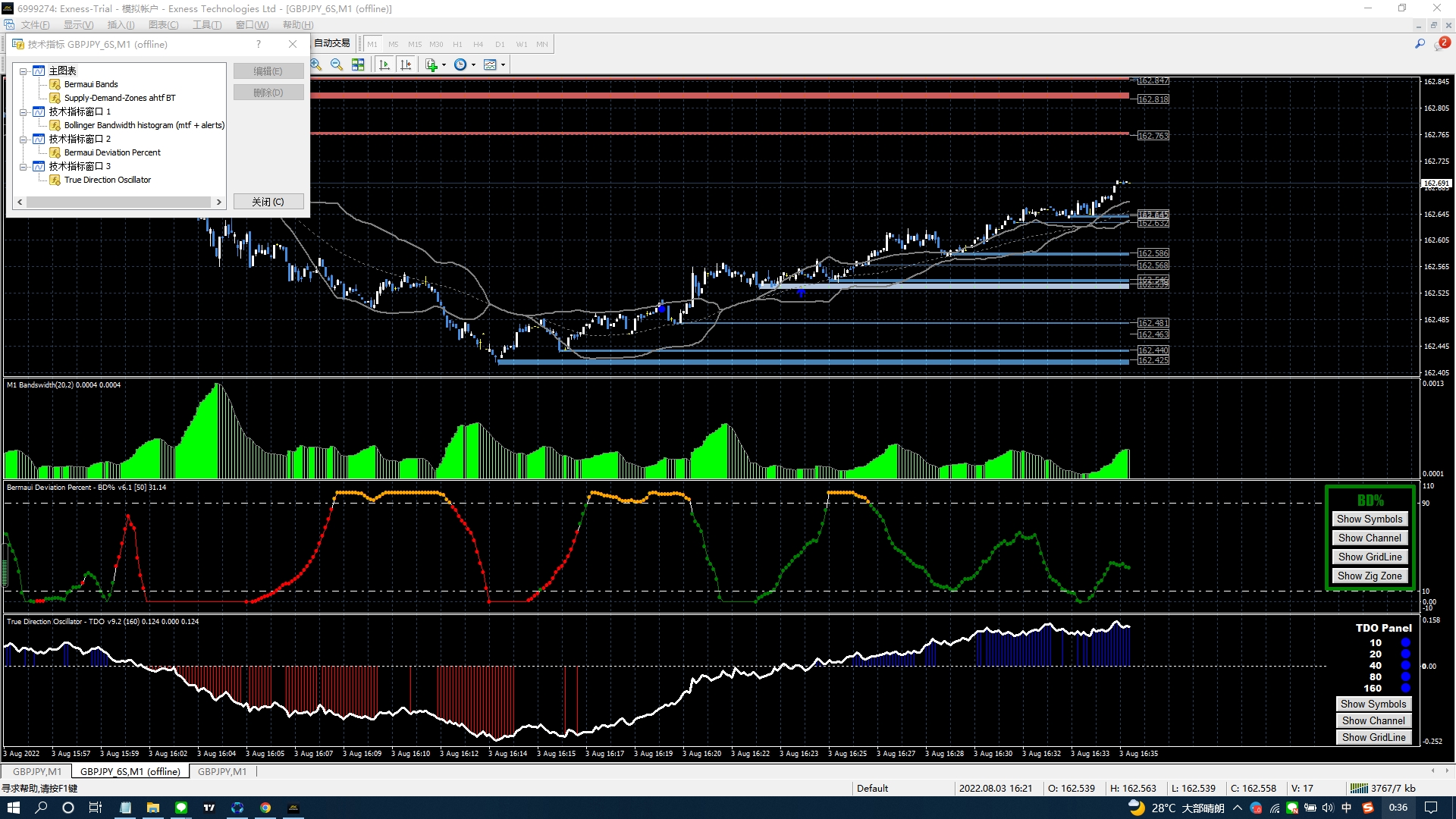Image resolution: width=1456 pixels, height=819 pixels.
Task: Toggle Show Channel in TDO Panel
Action: (1373, 721)
